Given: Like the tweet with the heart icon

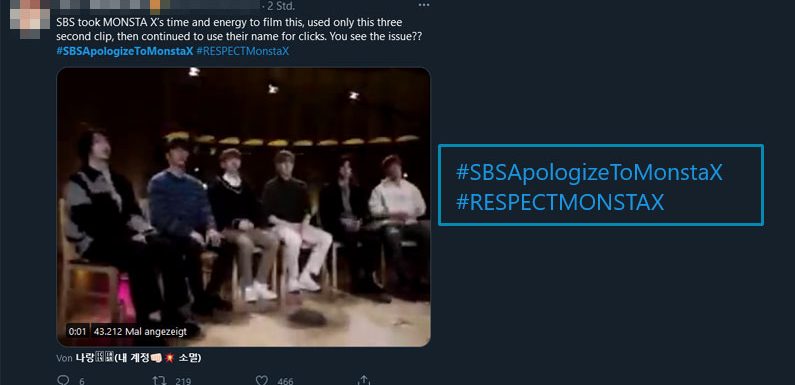Looking at the screenshot, I should (x=262, y=380).
